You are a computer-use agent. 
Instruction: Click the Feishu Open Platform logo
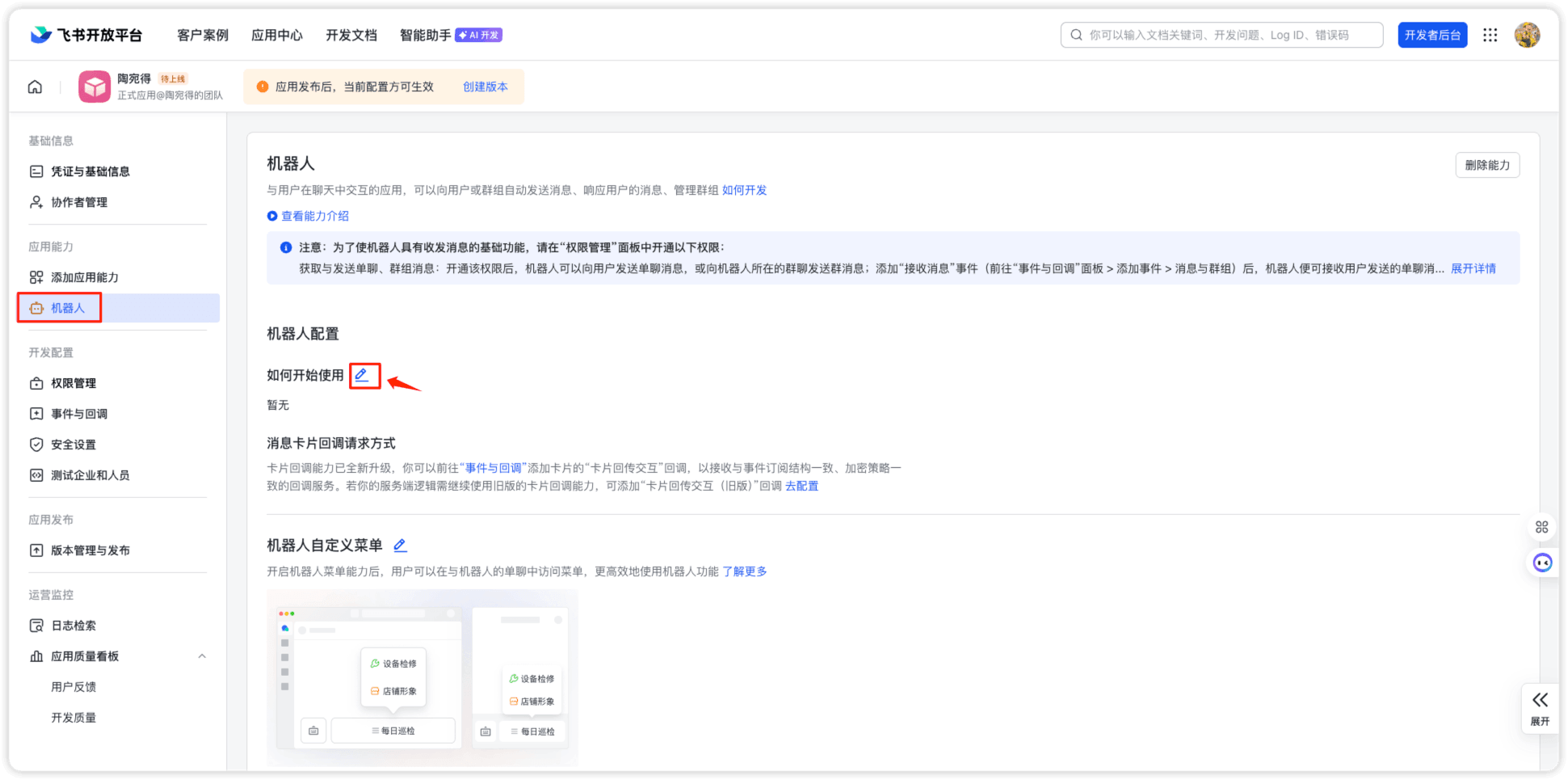click(x=86, y=35)
